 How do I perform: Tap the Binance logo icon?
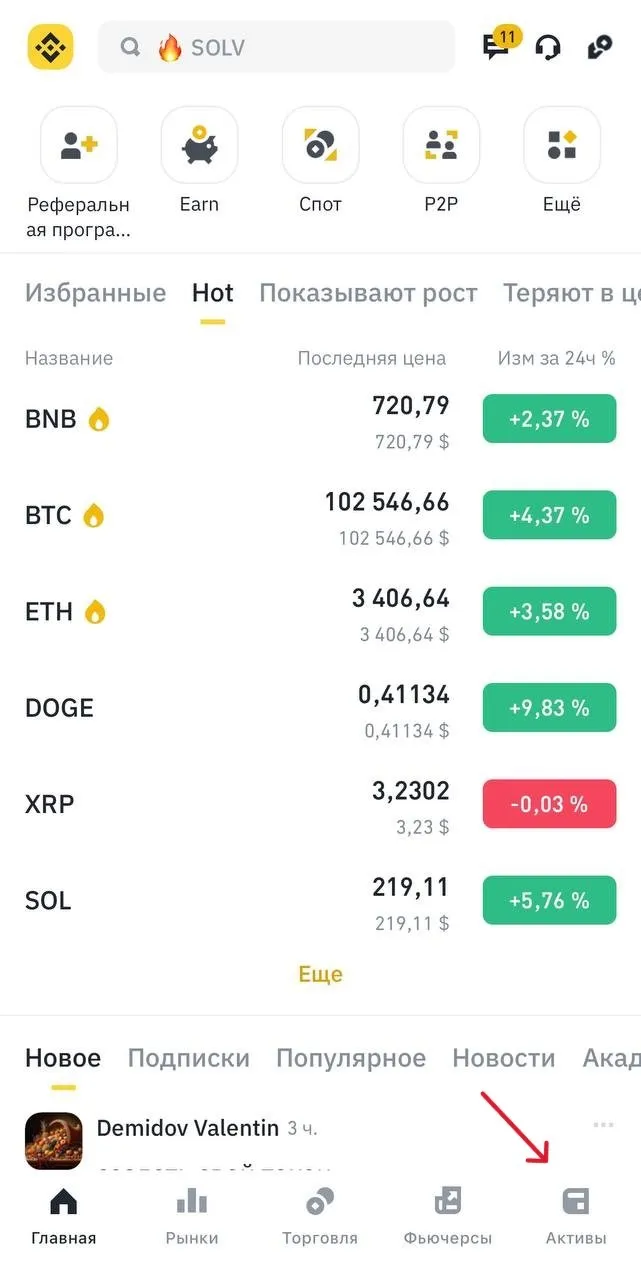(50, 47)
